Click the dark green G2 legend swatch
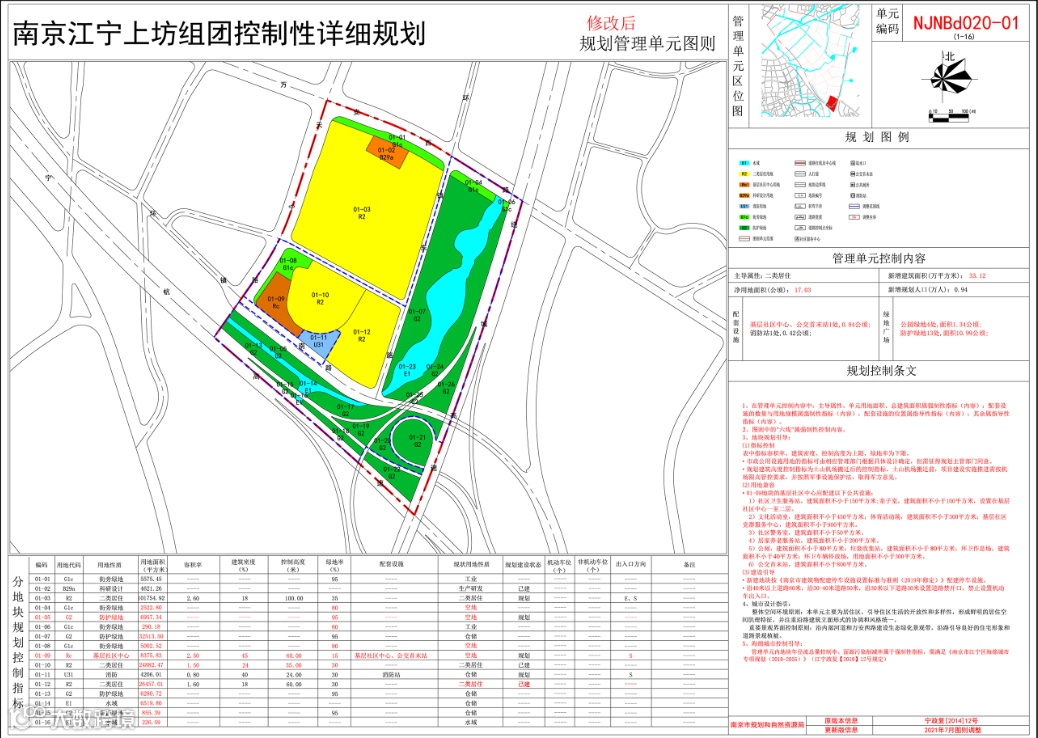The height and width of the screenshot is (738, 1038). tap(744, 228)
